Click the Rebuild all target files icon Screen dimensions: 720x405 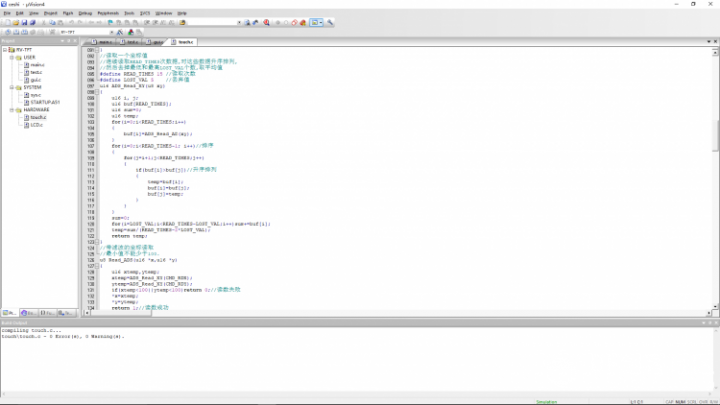(x=24, y=32)
